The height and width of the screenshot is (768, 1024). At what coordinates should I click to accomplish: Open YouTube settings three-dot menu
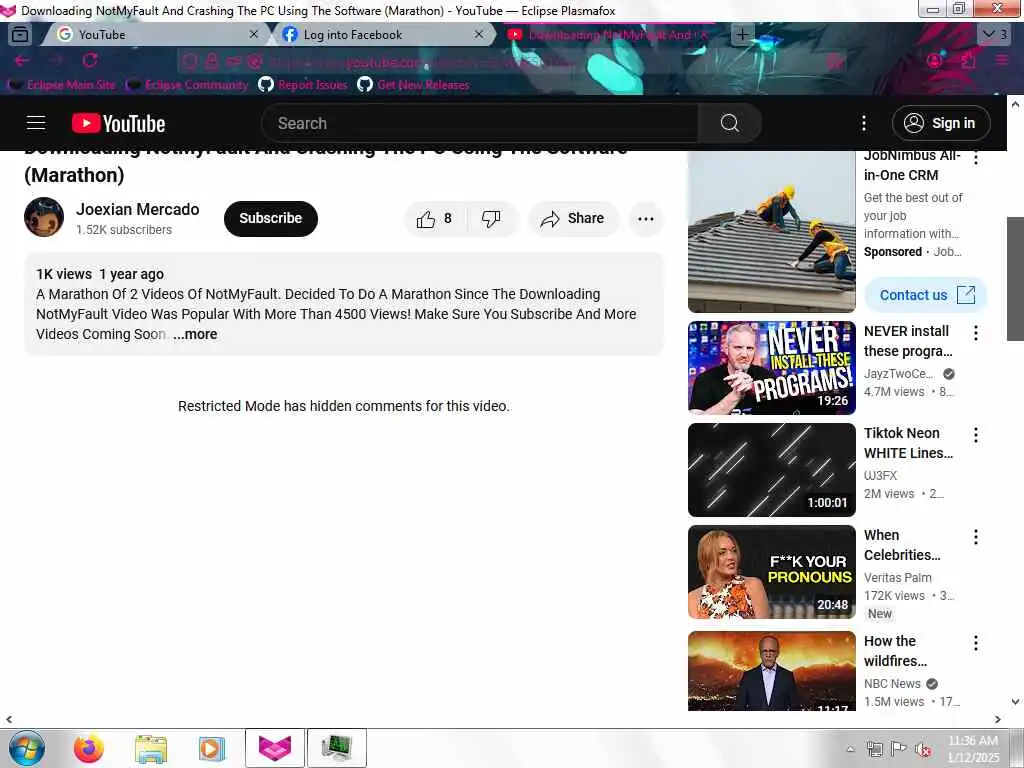[863, 123]
